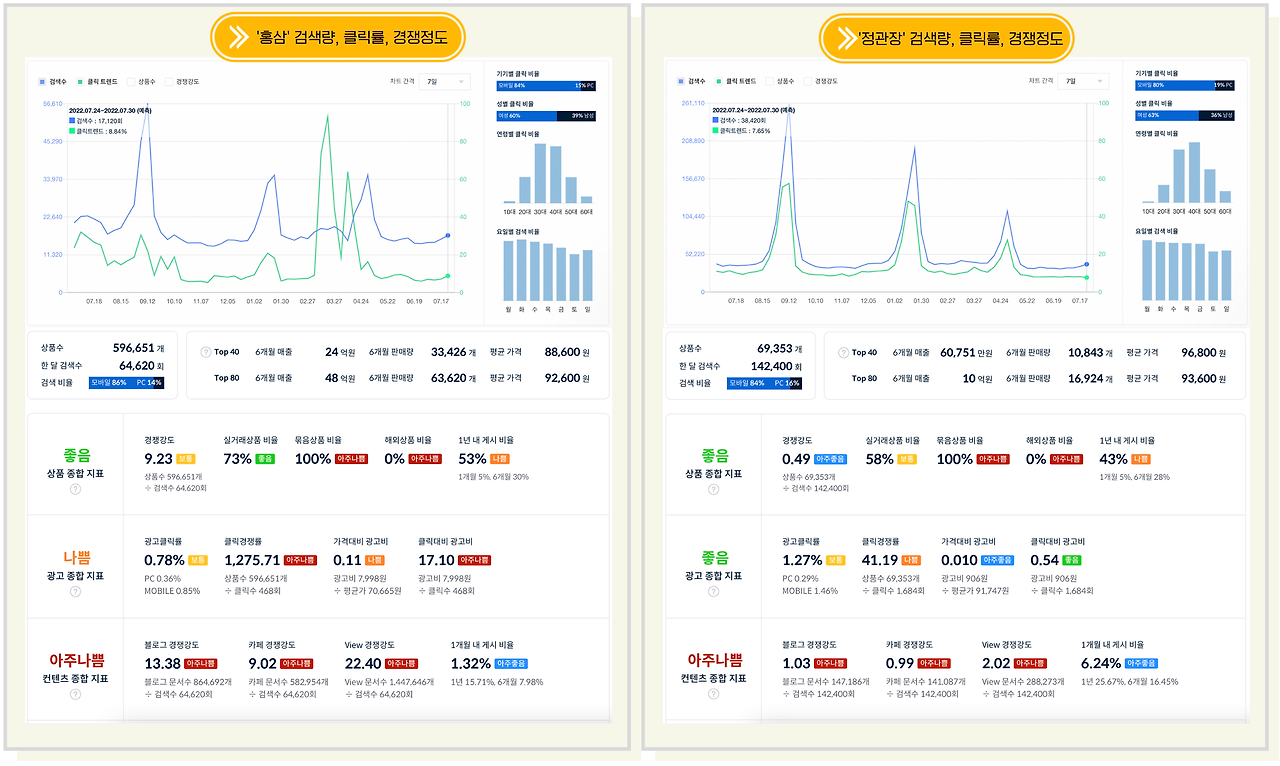This screenshot has height=766, width=1280.
Task: Click 아주나쁨 badge beside 클릭경쟁률 1,275.71
Action: [300, 560]
